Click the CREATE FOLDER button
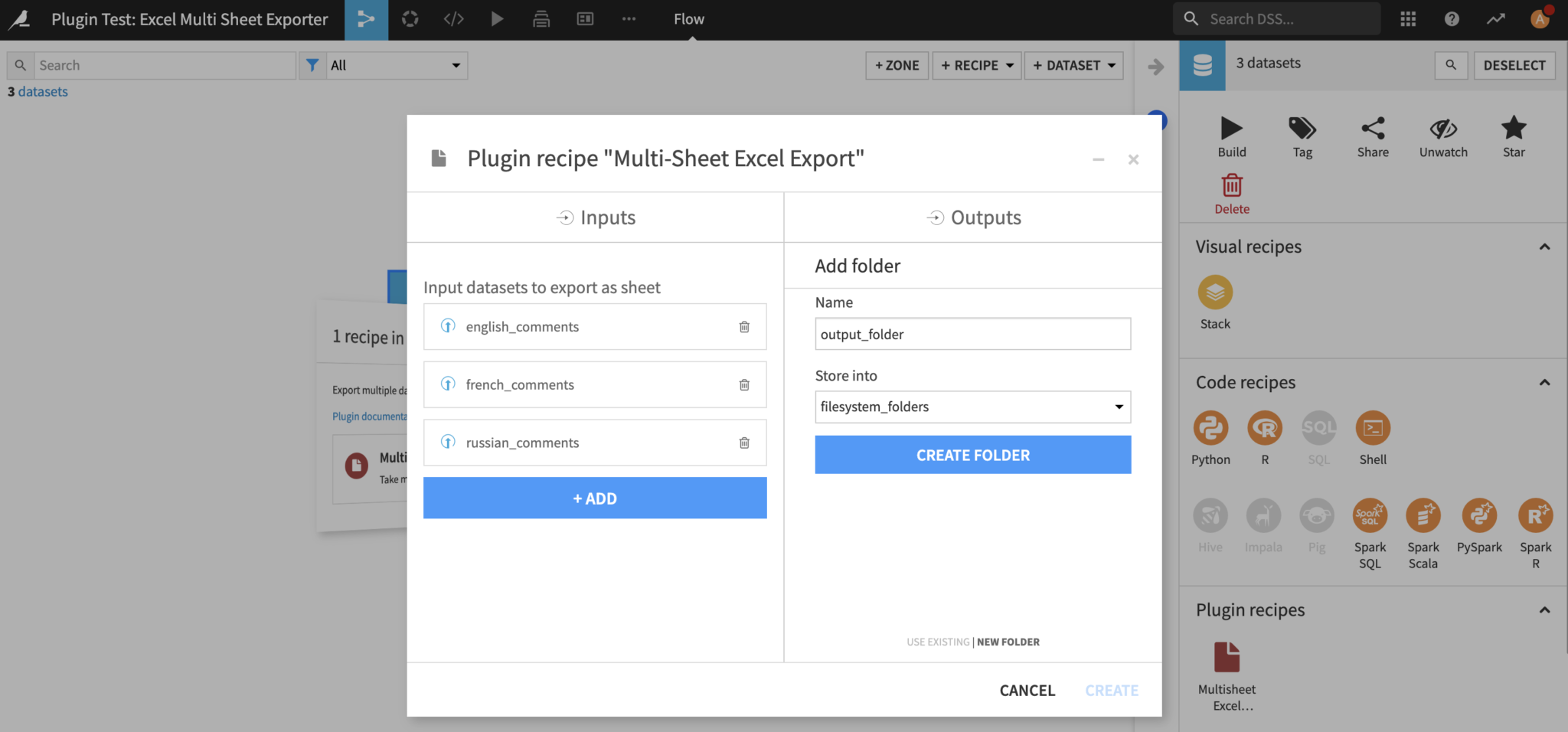The width and height of the screenshot is (1568, 732). (x=972, y=455)
